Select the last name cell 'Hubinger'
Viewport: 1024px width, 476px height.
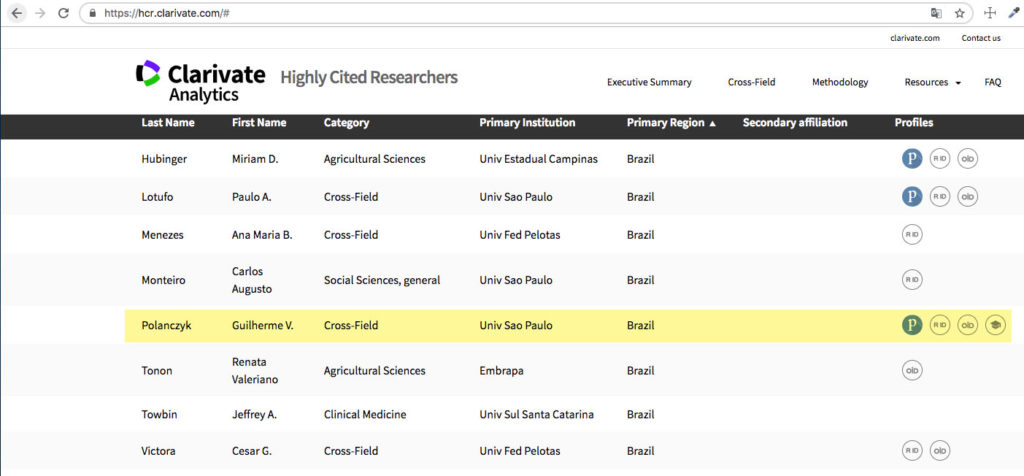(164, 159)
